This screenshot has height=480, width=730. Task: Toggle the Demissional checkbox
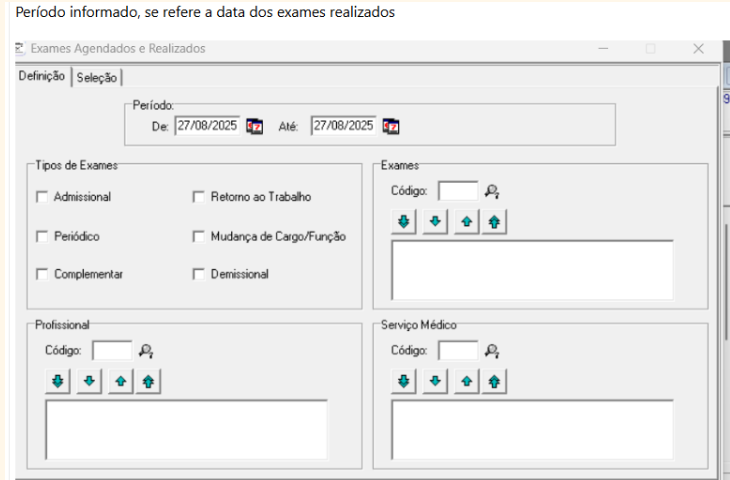coord(198,274)
